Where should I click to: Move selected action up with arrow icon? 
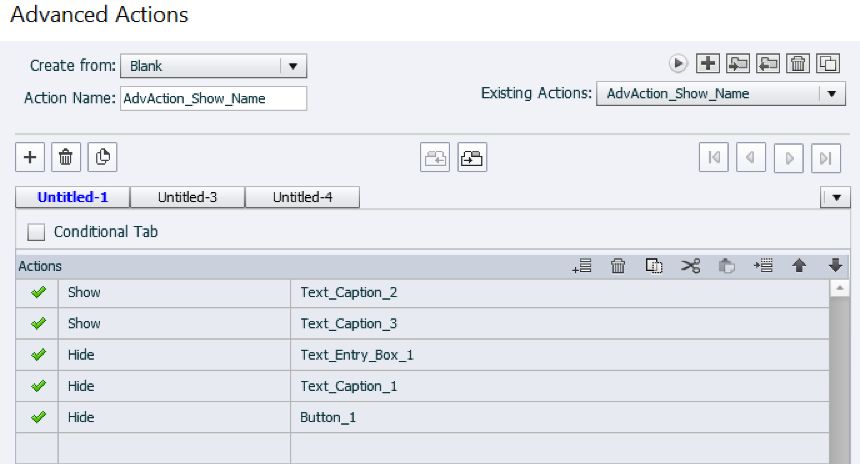coord(799,266)
